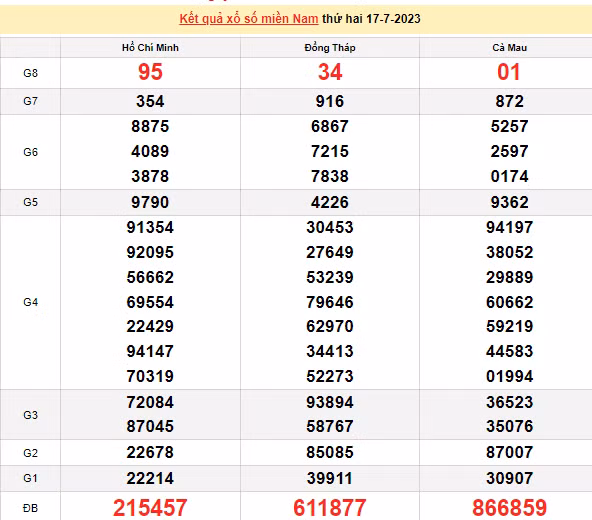Click the special prize 215457
592x520 pixels.
coord(150,508)
